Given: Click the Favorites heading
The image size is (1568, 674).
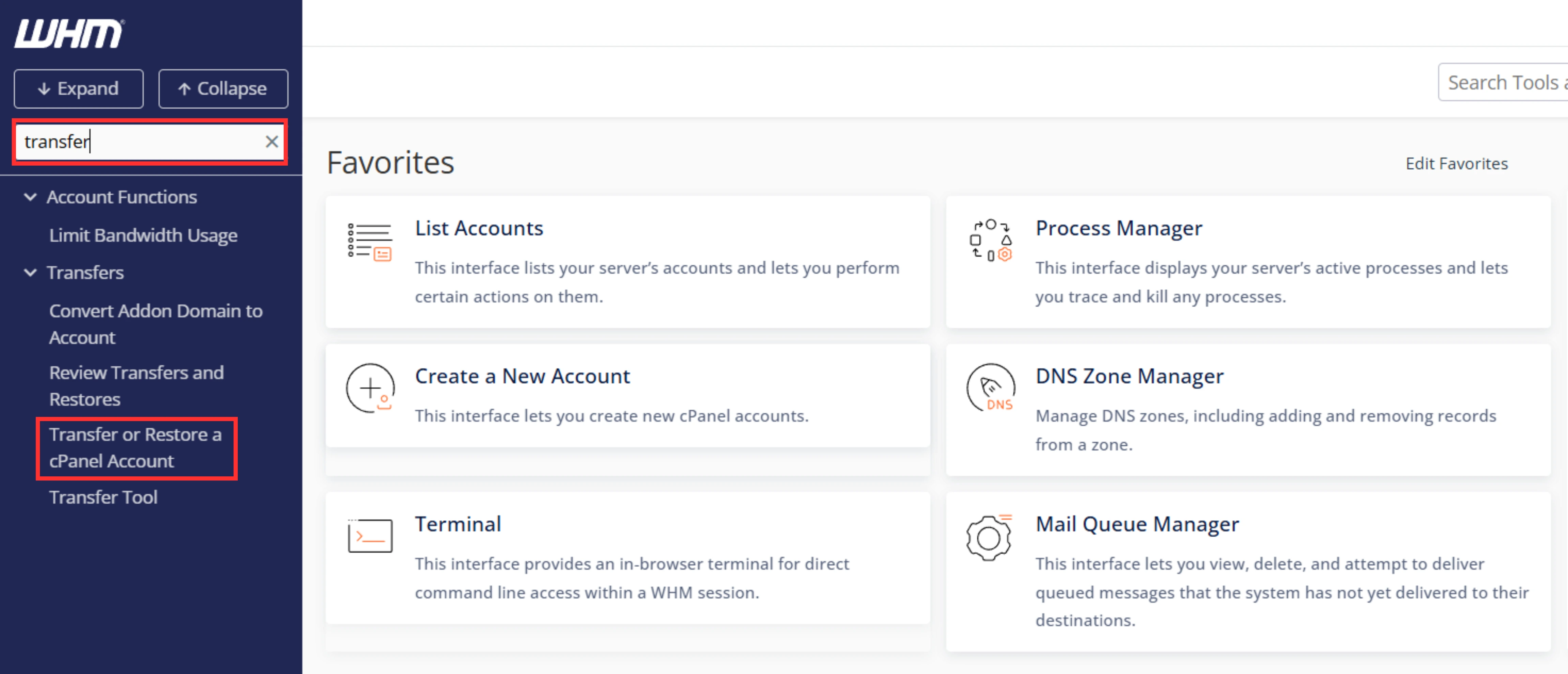Looking at the screenshot, I should click(x=390, y=163).
